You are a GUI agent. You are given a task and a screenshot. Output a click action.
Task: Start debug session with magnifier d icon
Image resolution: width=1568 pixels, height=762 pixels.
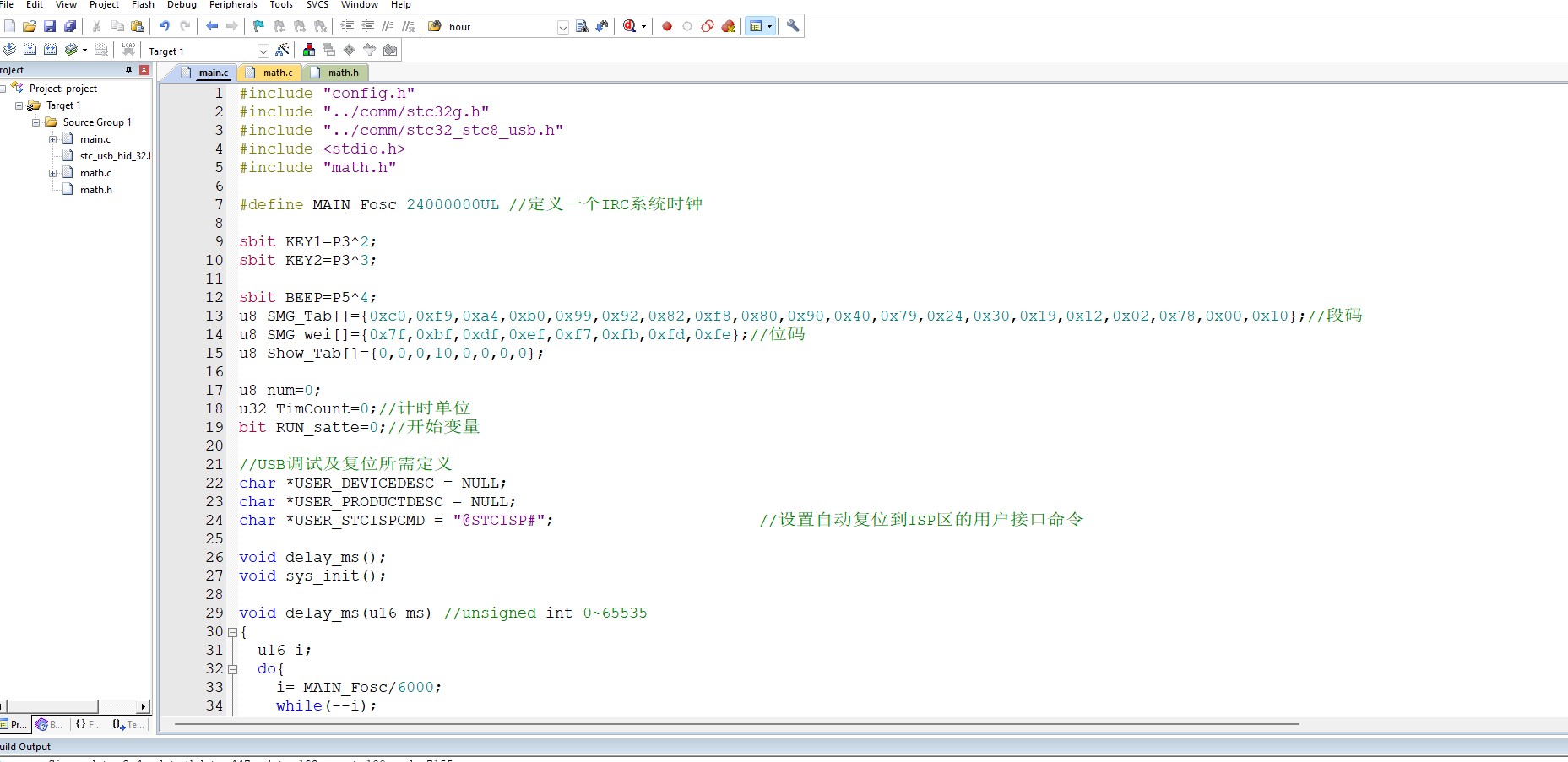click(630, 26)
